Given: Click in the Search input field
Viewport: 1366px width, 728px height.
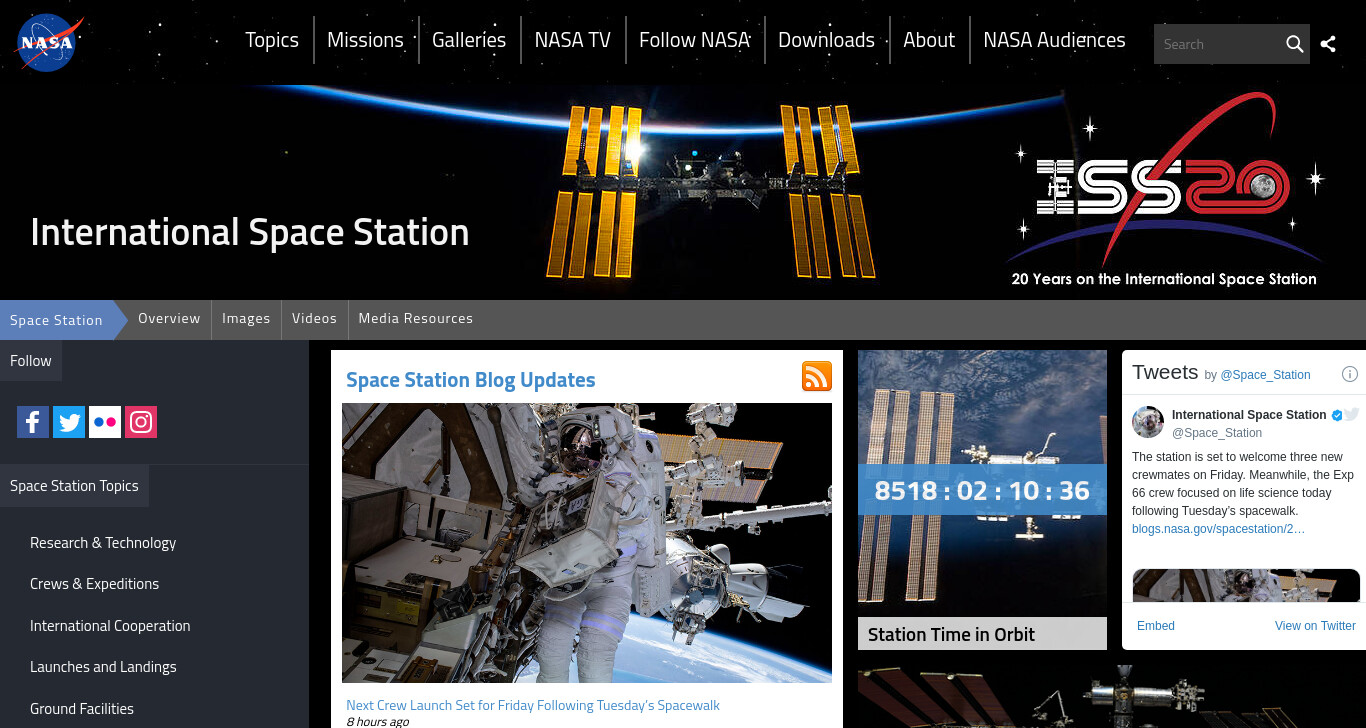Looking at the screenshot, I should click(1218, 44).
